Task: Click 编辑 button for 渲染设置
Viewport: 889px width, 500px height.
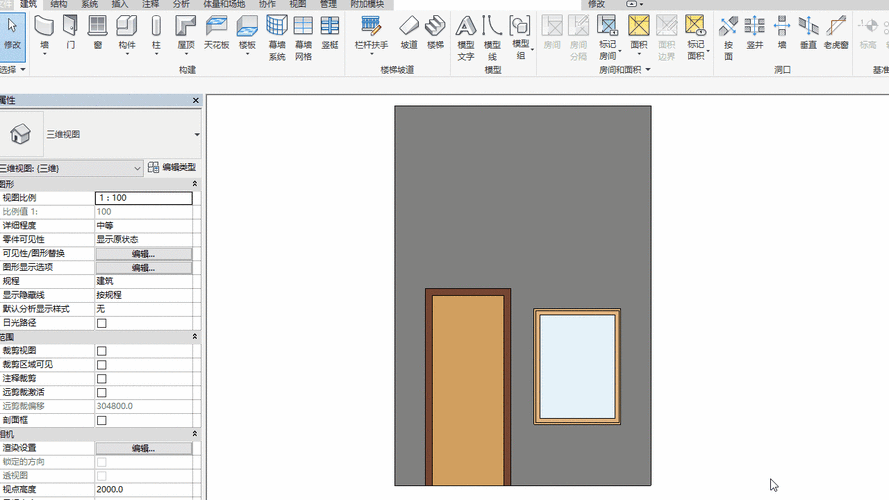Action: click(x=143, y=448)
